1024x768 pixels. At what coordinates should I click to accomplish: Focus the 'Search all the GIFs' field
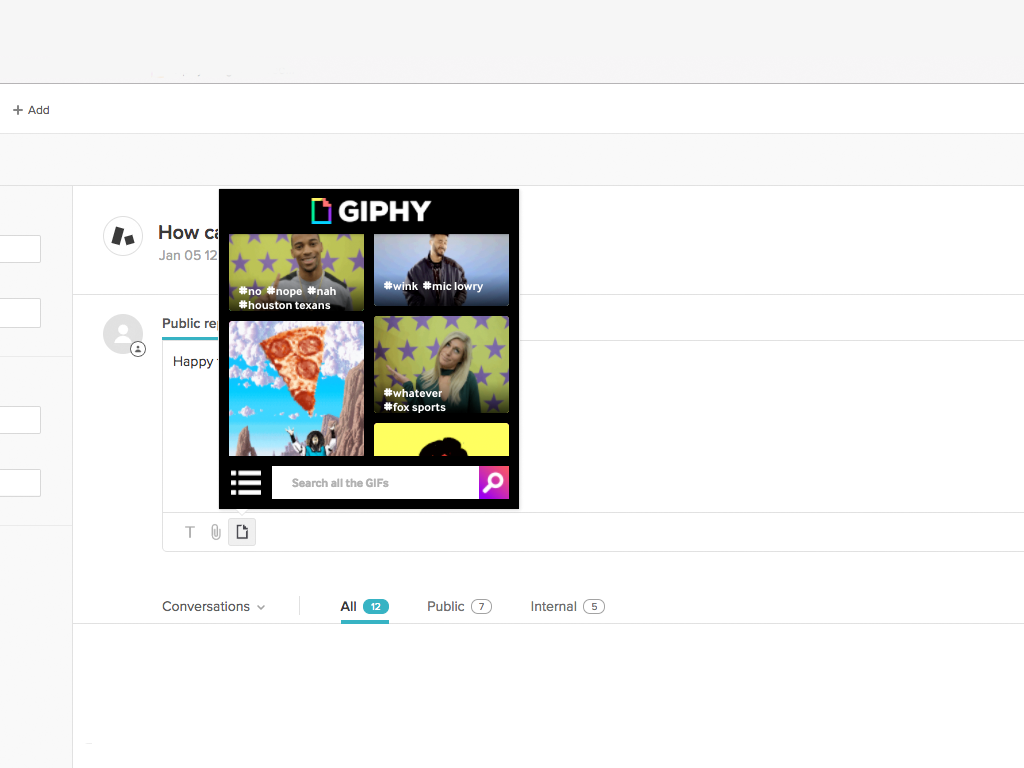(375, 483)
